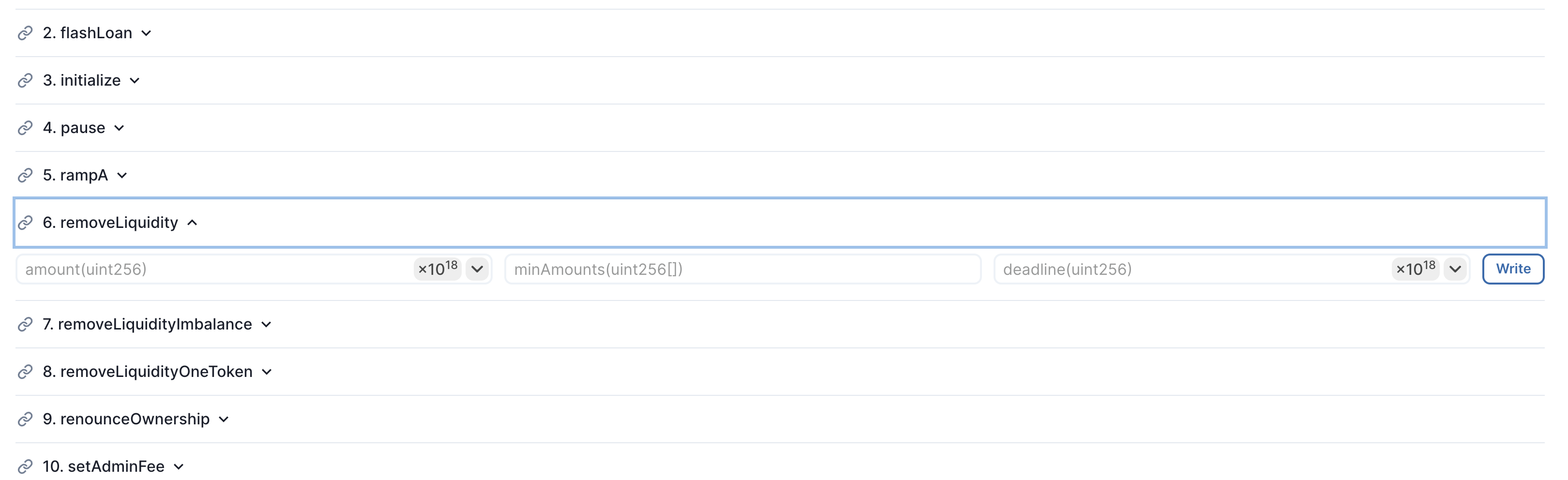Click the setAdminFee link icon
The width and height of the screenshot is (1568, 480).
(25, 466)
